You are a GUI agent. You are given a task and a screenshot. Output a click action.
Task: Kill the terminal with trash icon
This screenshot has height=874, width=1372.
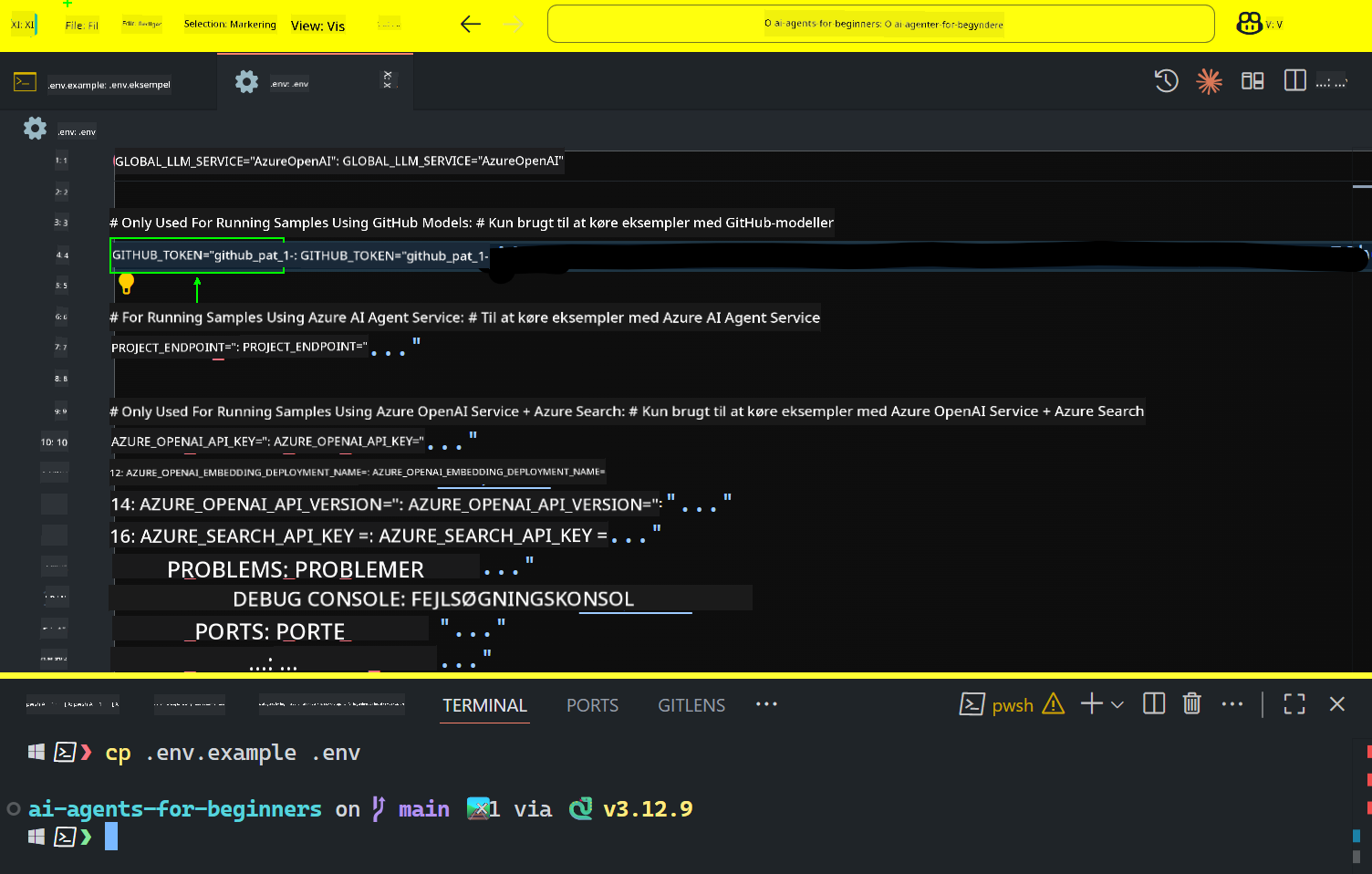click(1191, 703)
